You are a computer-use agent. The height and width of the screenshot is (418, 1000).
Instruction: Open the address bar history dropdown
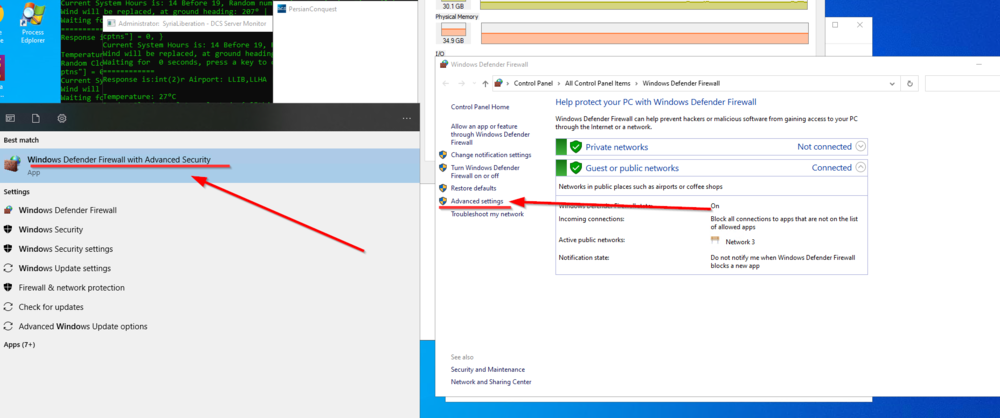tap(892, 84)
